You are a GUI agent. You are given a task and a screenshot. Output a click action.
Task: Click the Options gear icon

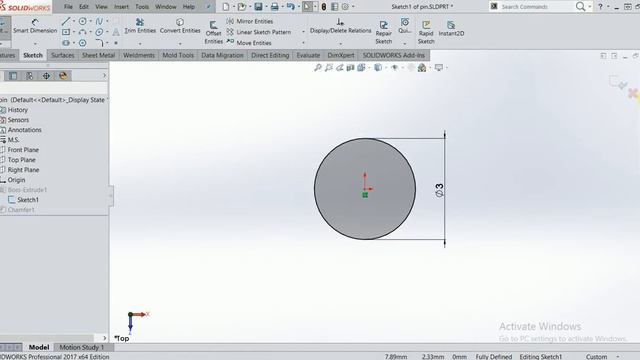pos(345,7)
